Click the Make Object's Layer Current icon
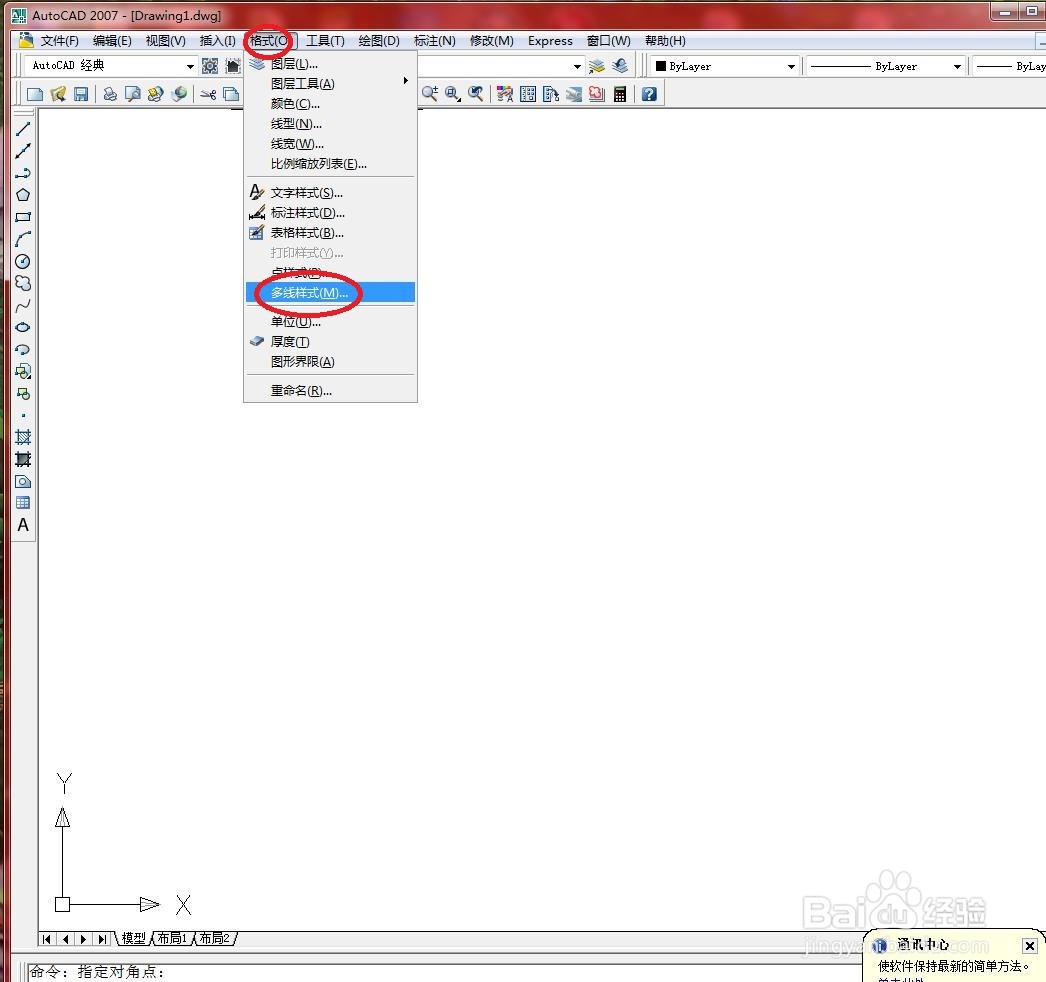Viewport: 1046px width, 982px height. [x=596, y=66]
